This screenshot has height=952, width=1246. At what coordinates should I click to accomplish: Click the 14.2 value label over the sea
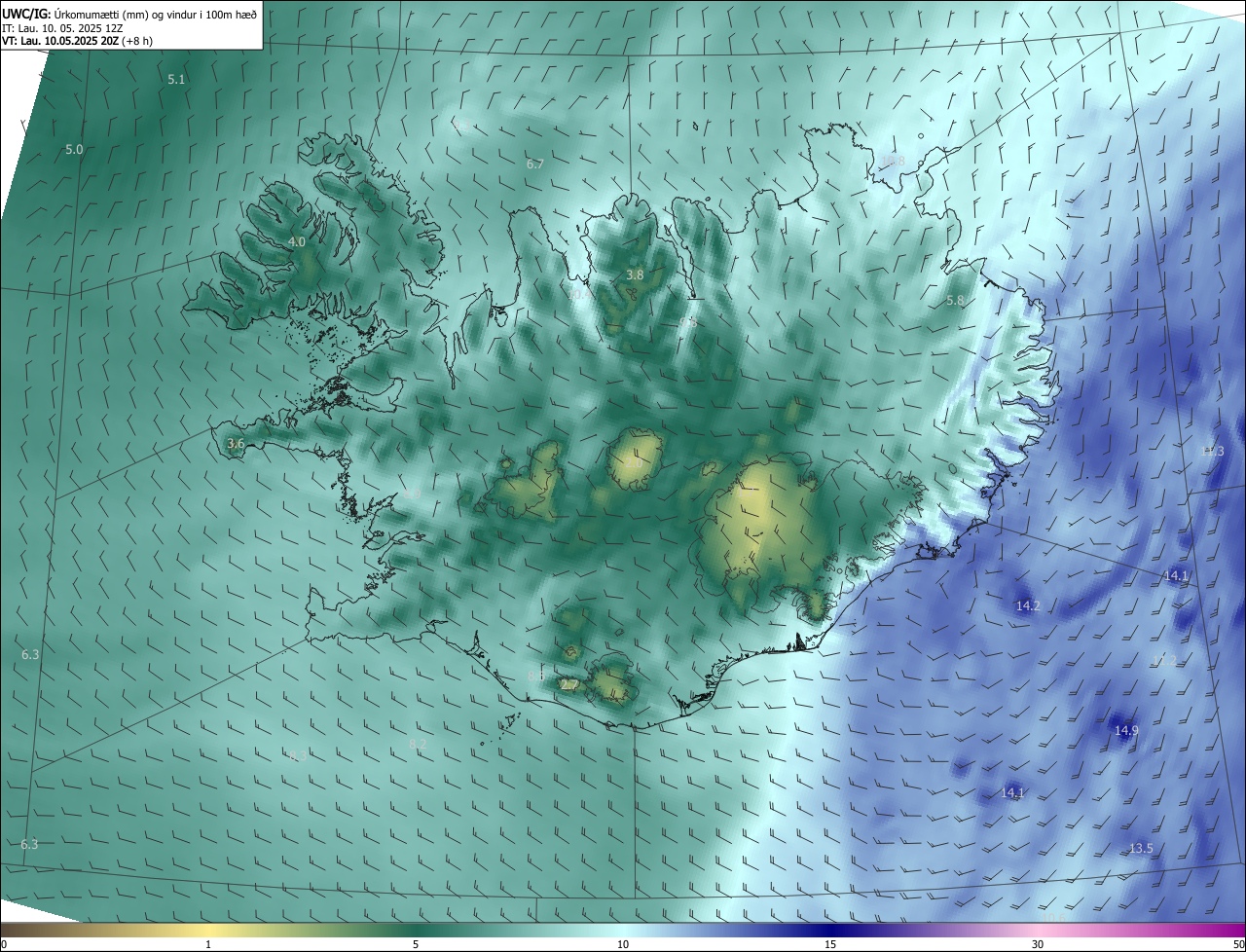tap(1028, 605)
